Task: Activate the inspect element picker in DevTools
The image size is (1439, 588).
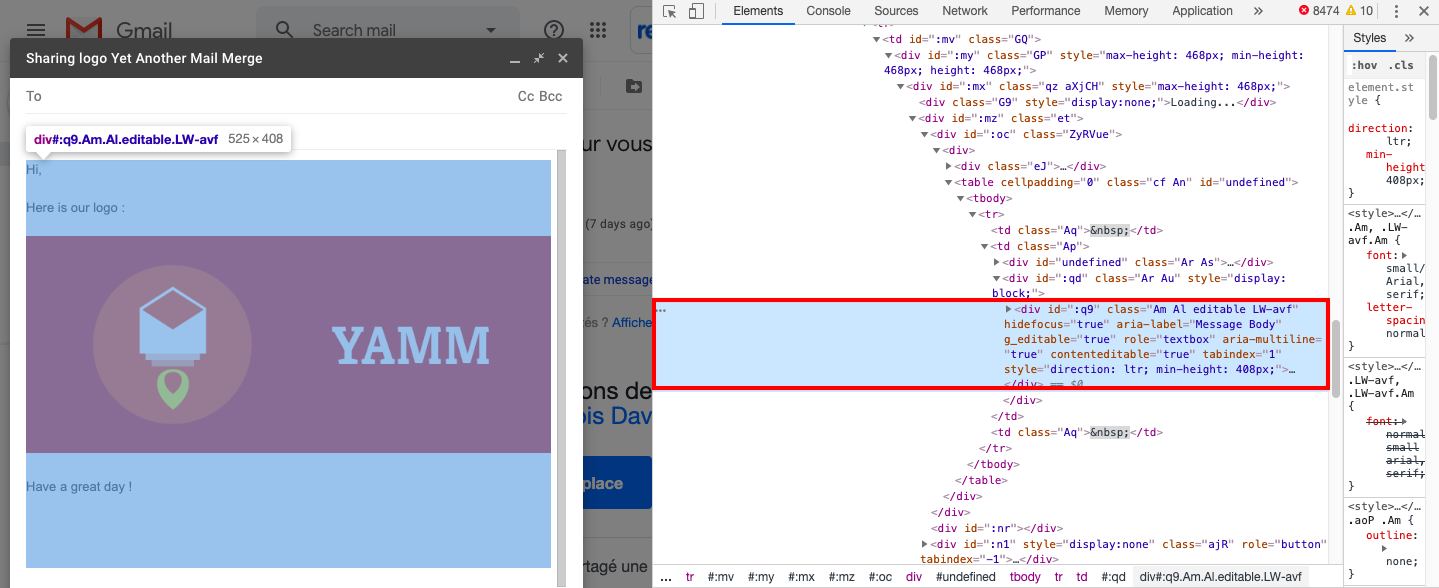Action: (x=670, y=11)
